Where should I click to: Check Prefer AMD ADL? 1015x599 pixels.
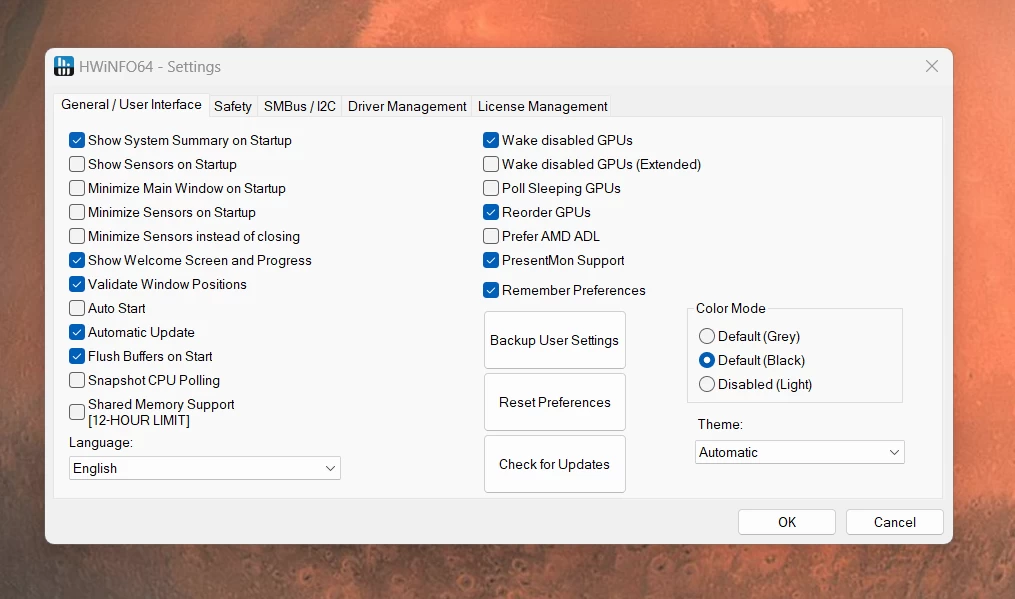pos(491,236)
